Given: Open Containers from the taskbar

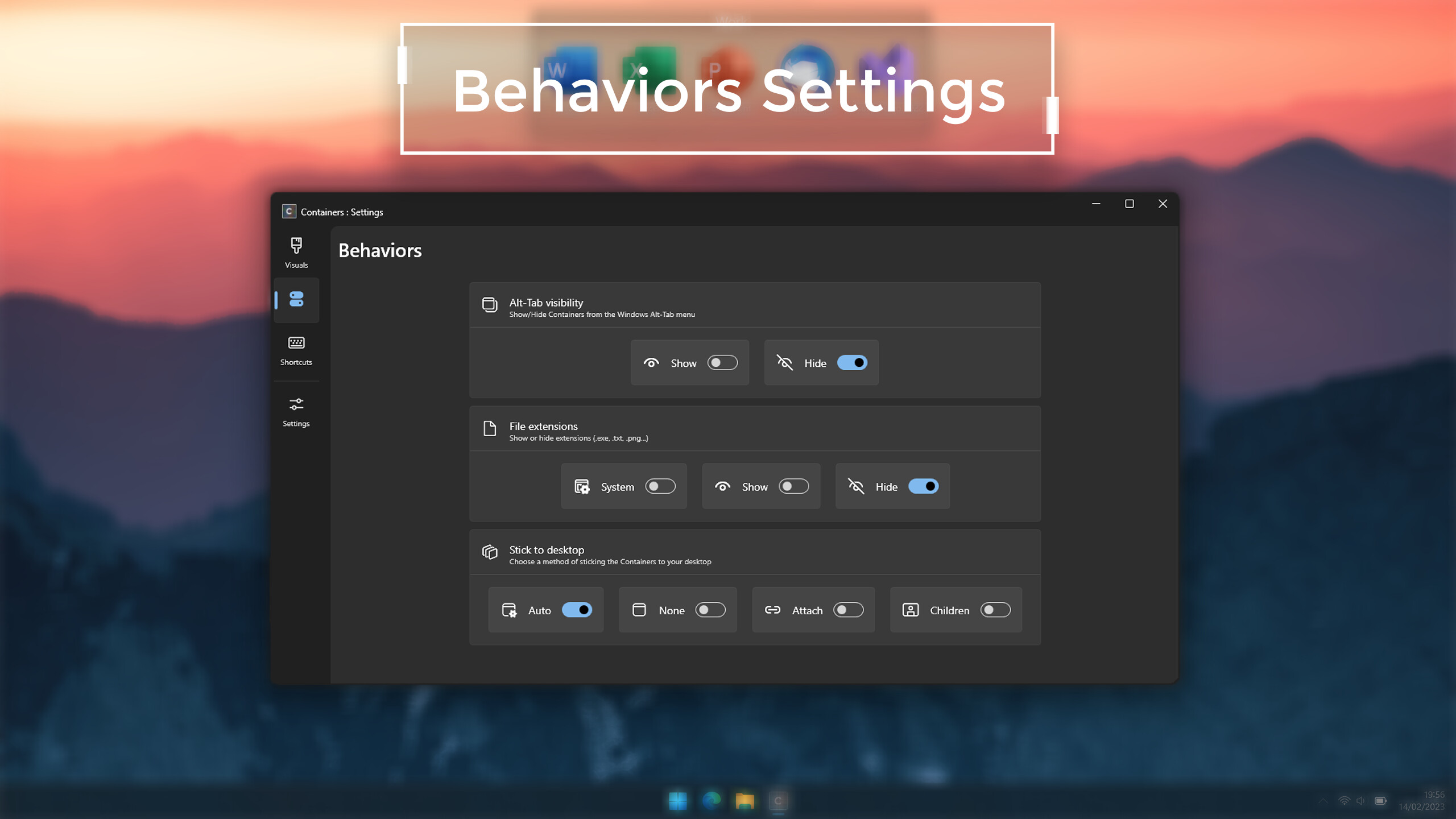Looking at the screenshot, I should coord(778,800).
